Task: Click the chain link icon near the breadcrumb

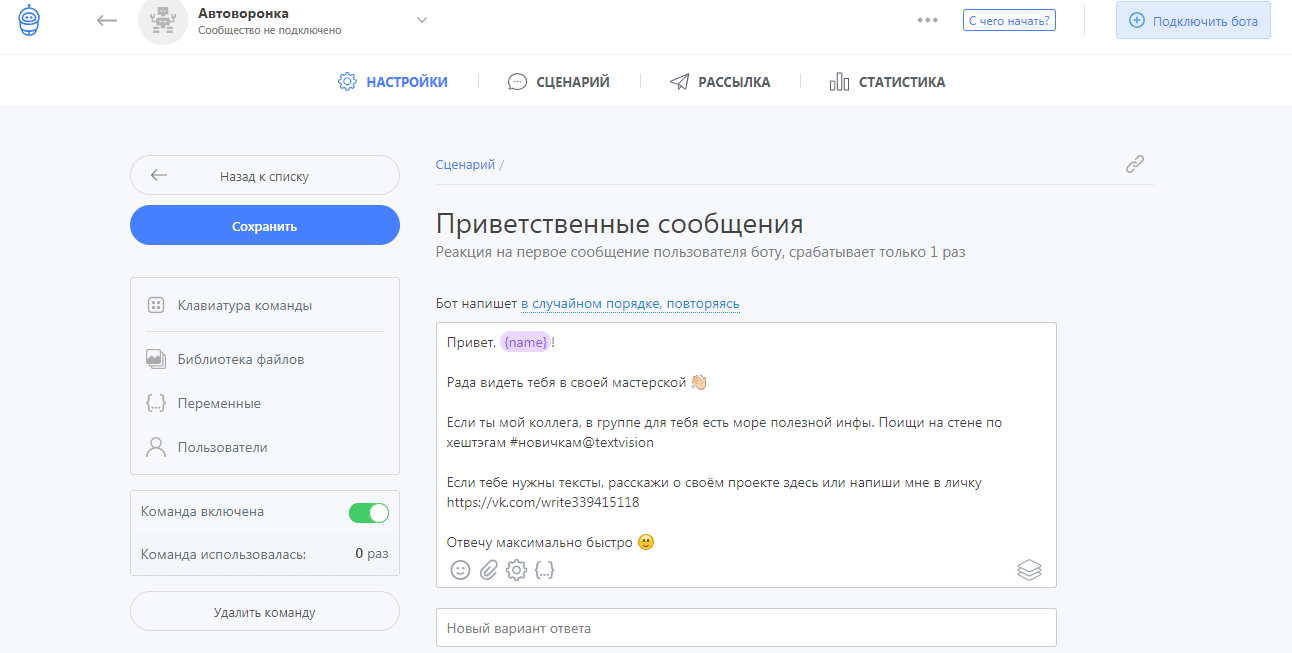Action: coord(1135,163)
